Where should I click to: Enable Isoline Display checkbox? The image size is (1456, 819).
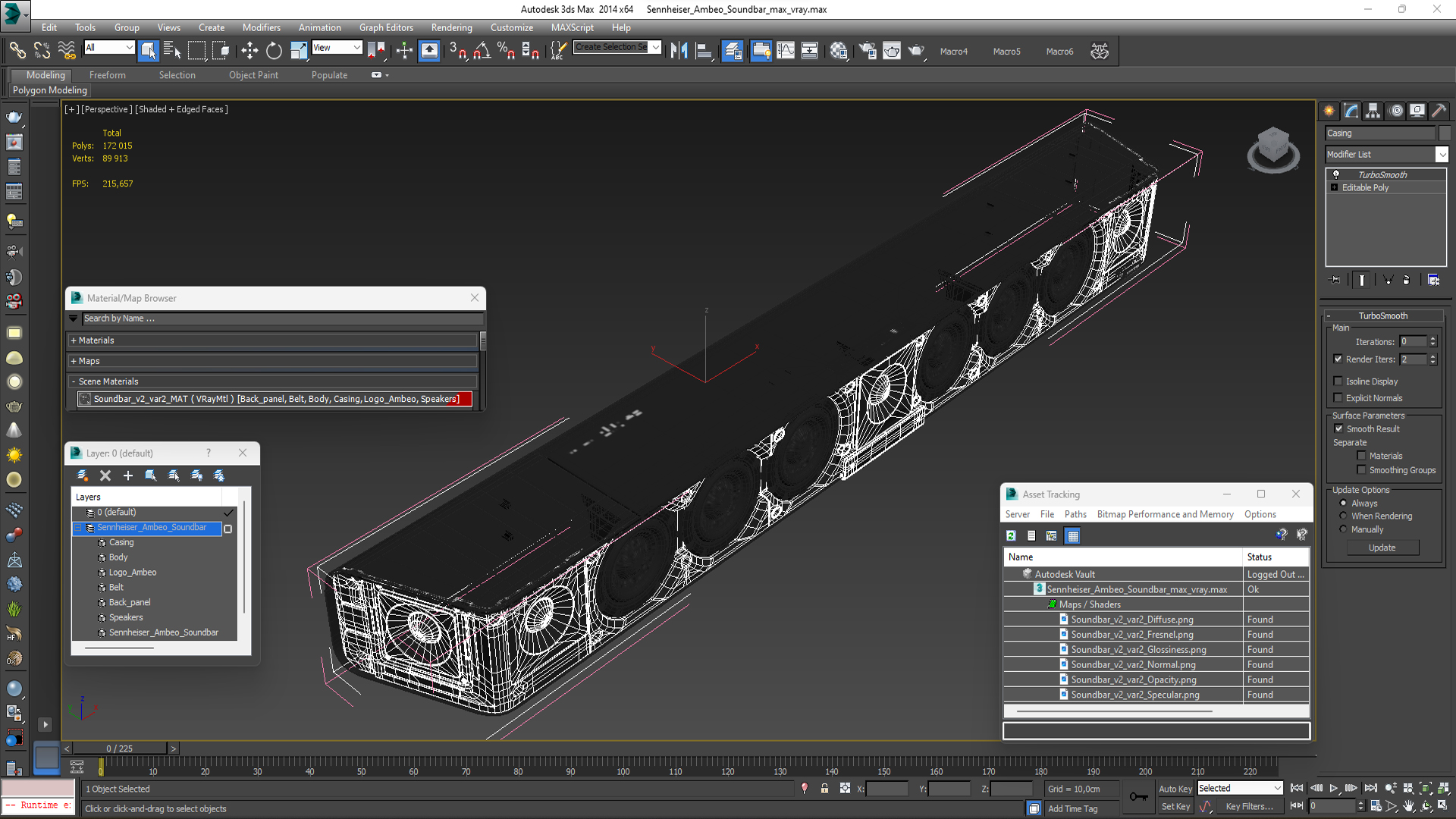pos(1338,381)
